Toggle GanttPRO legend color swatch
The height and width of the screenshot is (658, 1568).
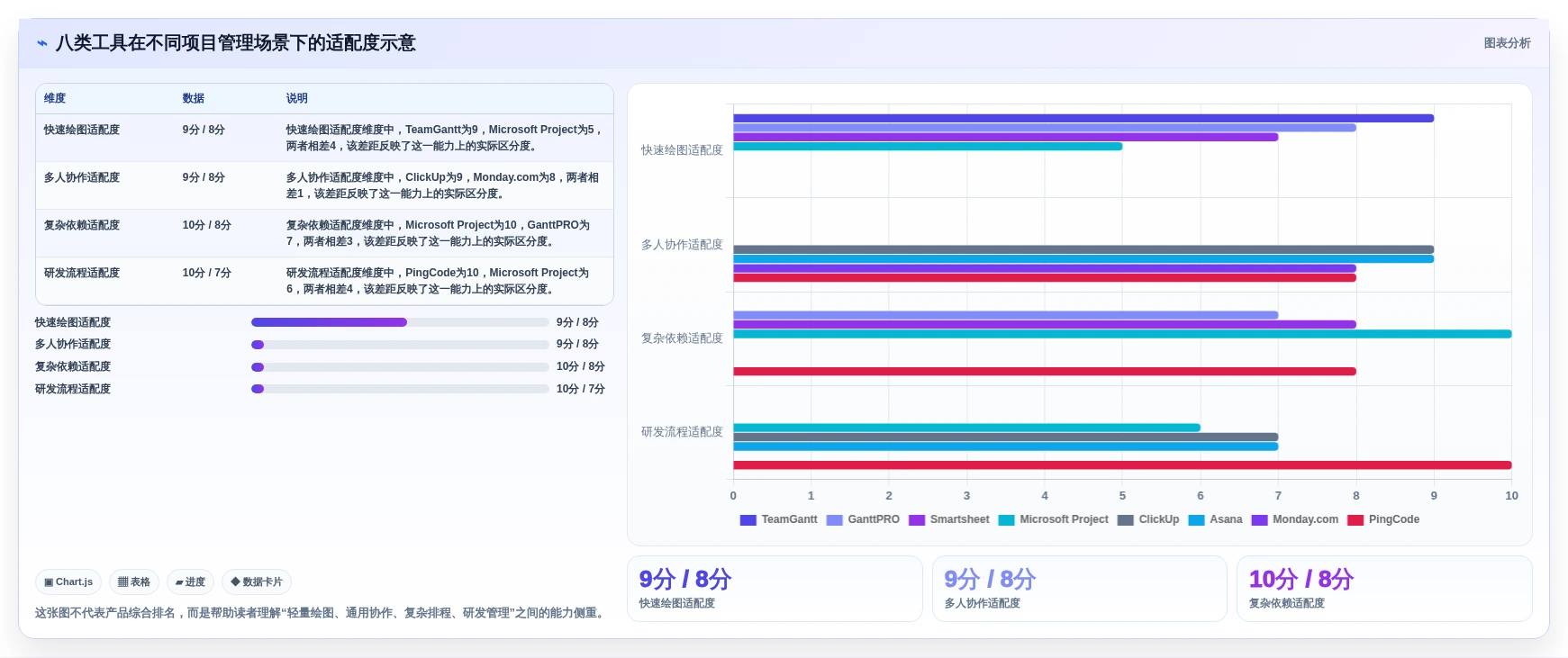834,520
